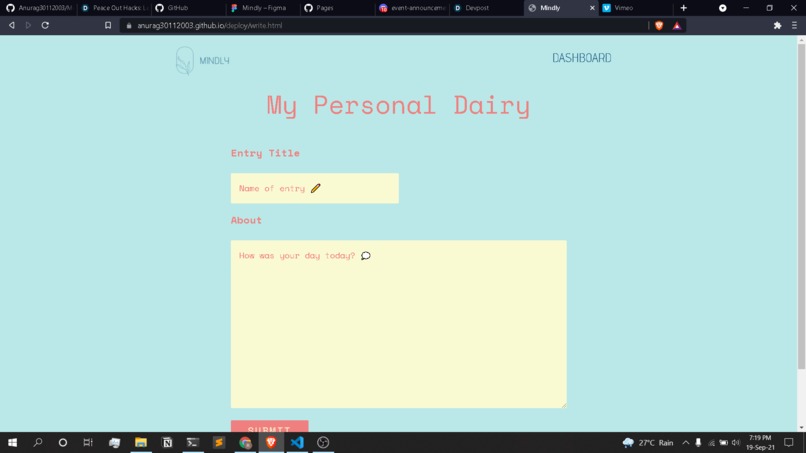Open the volume control in tray
Viewport: 806px width, 453px height.
[x=736, y=443]
